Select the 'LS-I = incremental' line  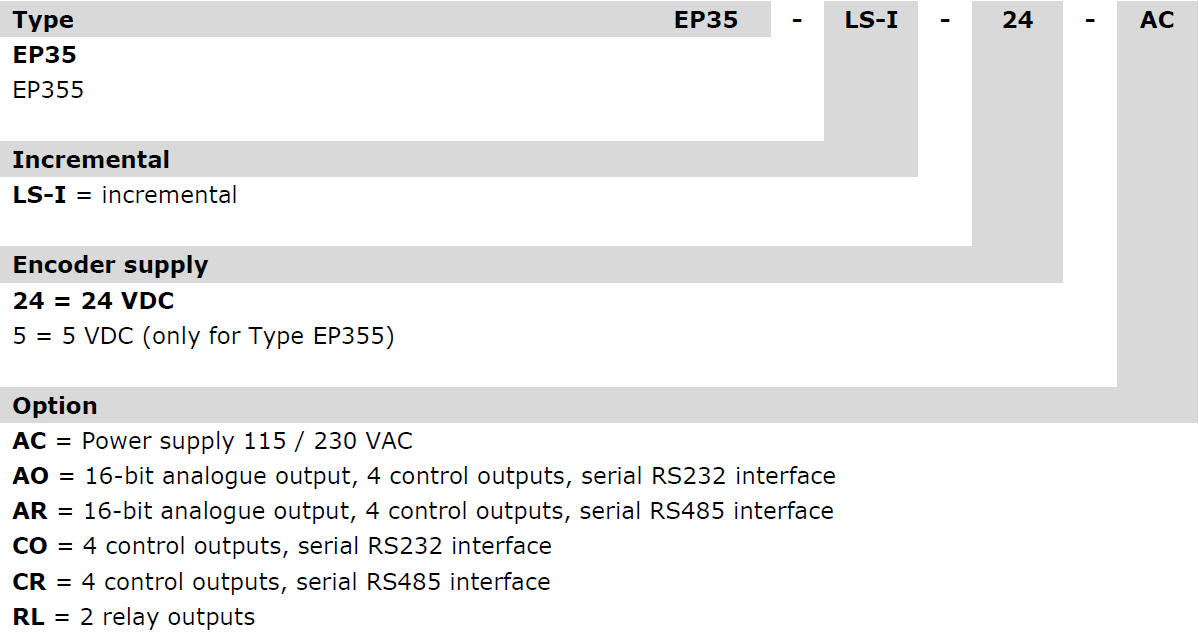(125, 195)
